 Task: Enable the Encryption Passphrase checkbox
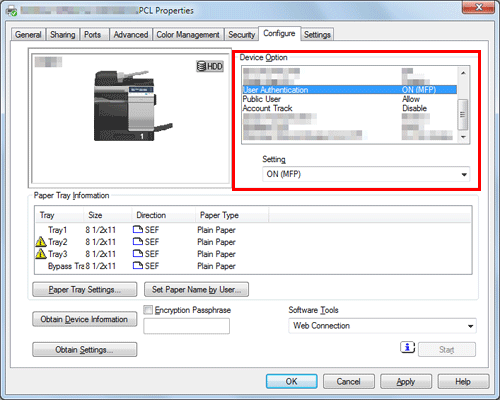click(148, 310)
